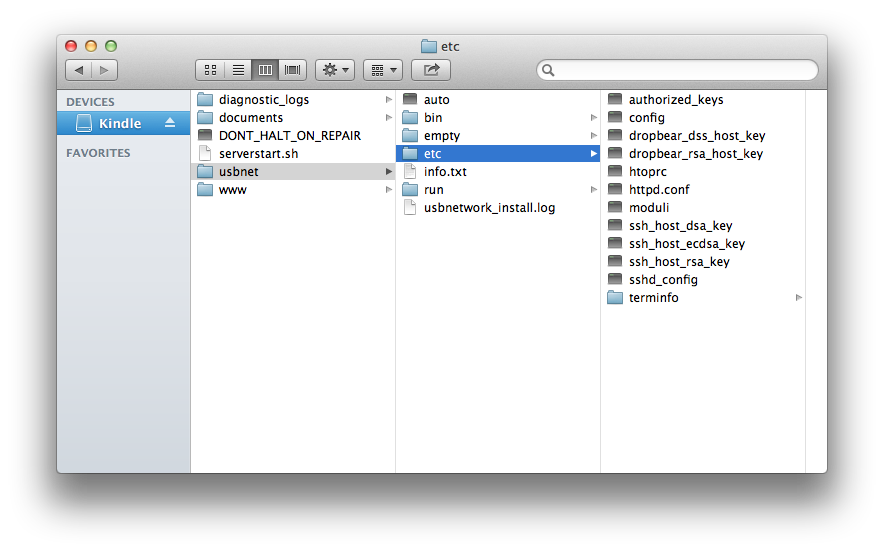884x552 pixels.
Task: Select the authorized_keys file
Action: coord(703,99)
